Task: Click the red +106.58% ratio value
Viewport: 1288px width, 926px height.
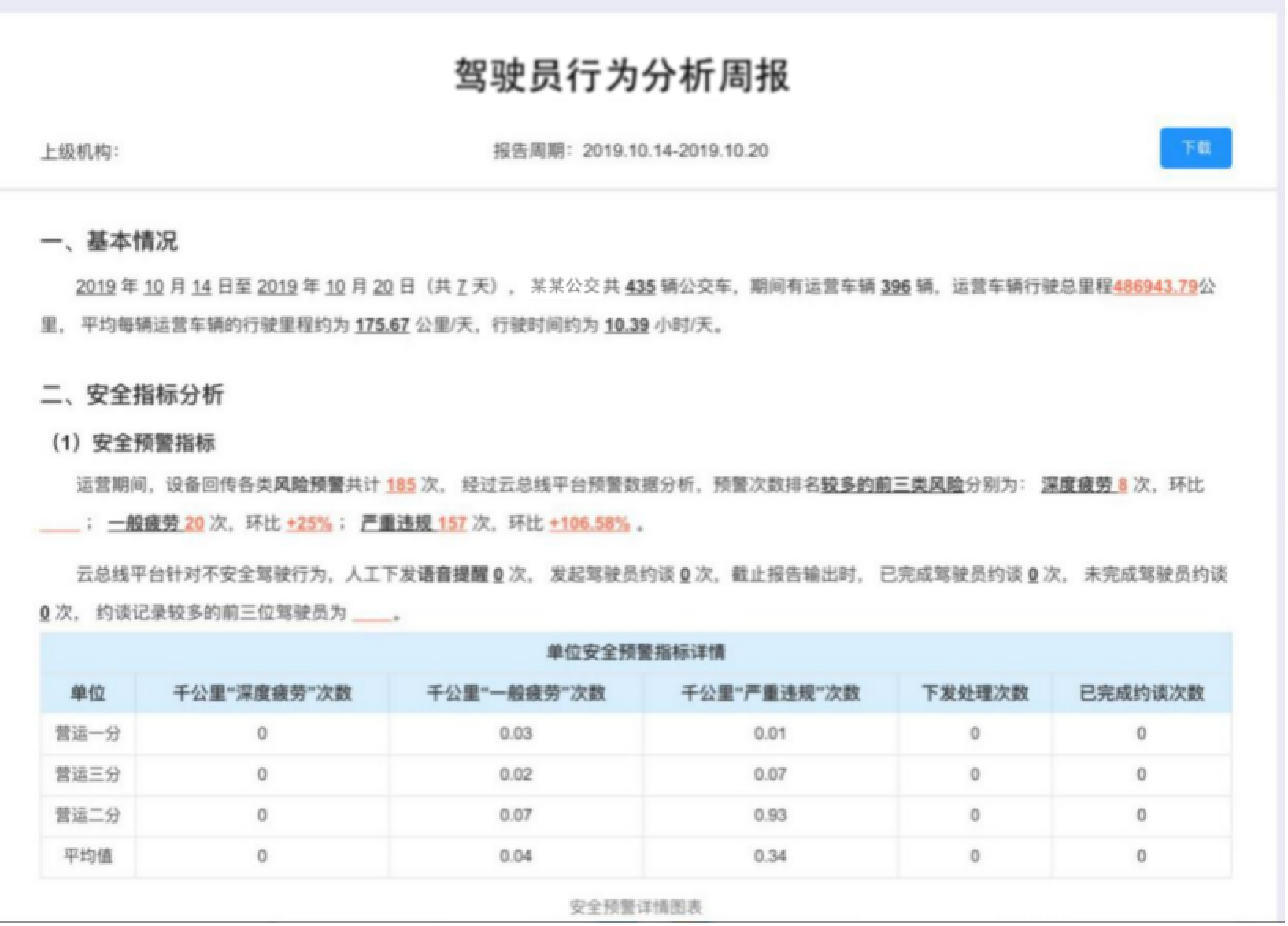Action: pos(590,524)
